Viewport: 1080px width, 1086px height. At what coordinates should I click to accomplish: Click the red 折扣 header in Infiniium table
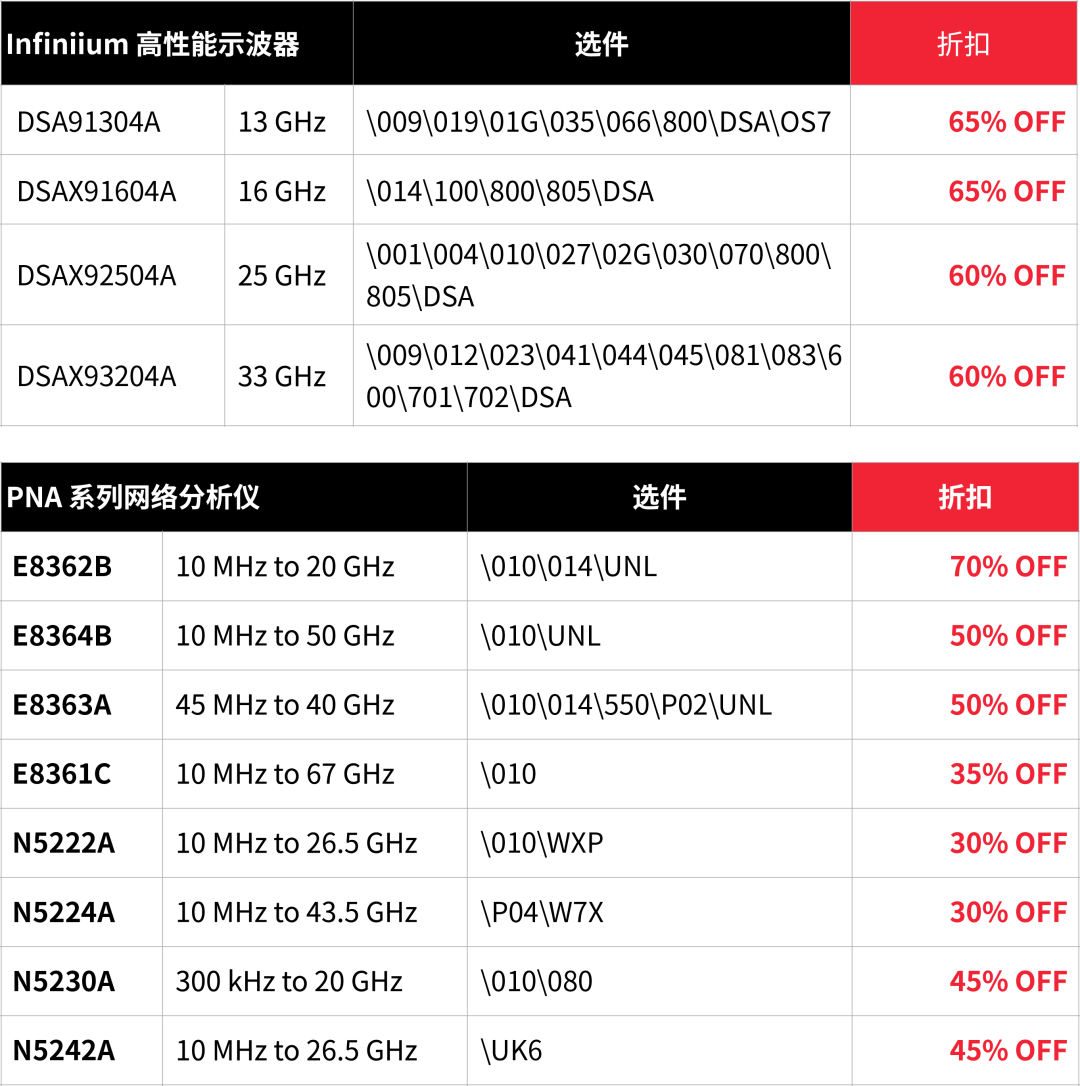coord(964,44)
